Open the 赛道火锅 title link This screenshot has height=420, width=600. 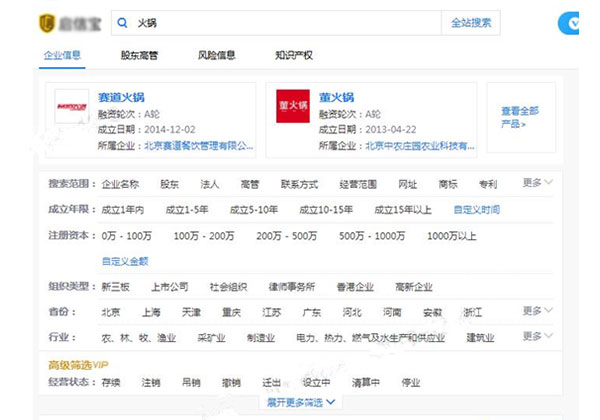pyautogui.click(x=121, y=97)
